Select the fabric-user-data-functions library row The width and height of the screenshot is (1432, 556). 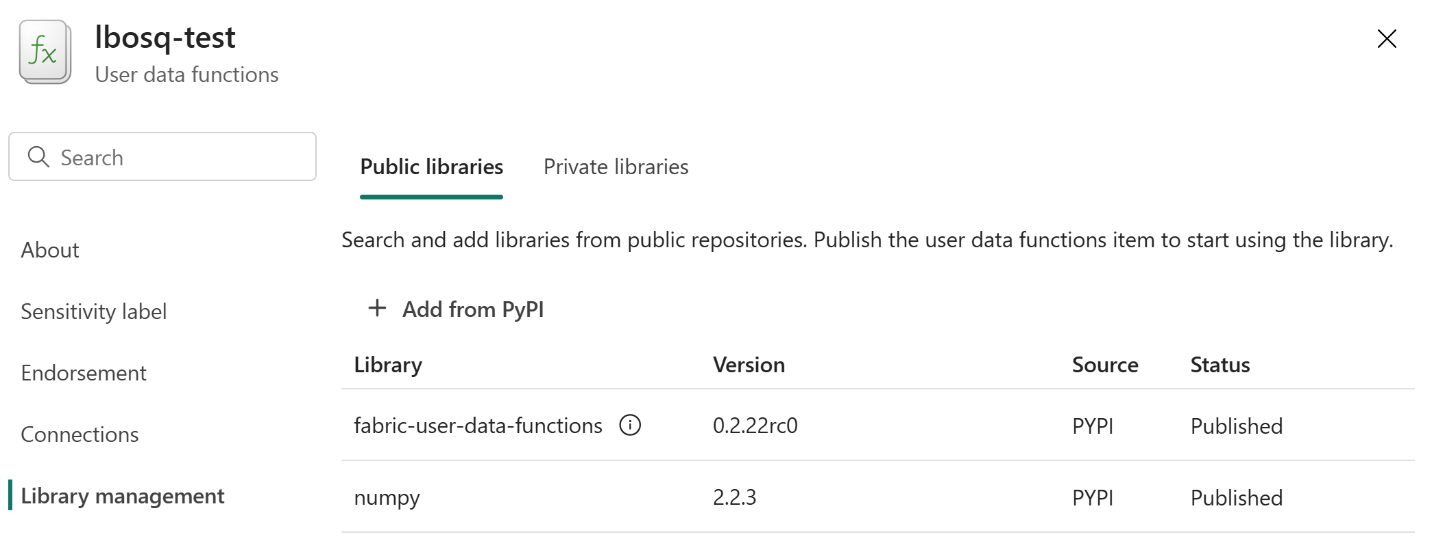click(x=878, y=426)
